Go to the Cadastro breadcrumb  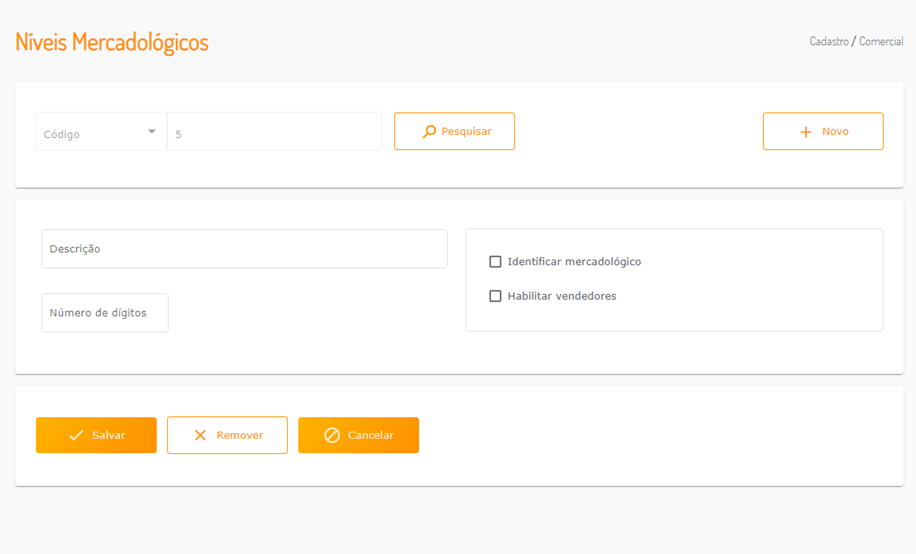[829, 42]
